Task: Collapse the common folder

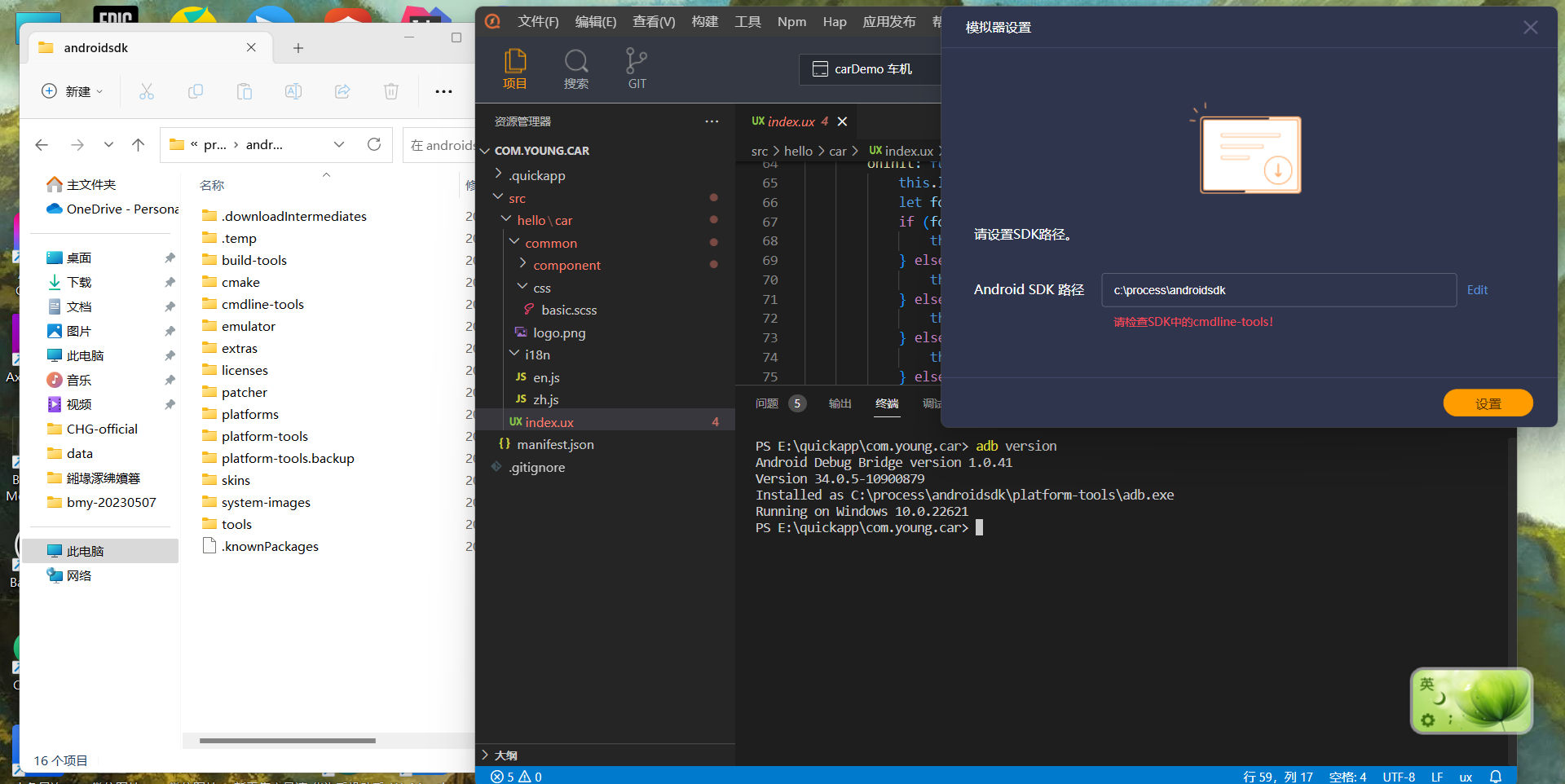Action: (514, 242)
